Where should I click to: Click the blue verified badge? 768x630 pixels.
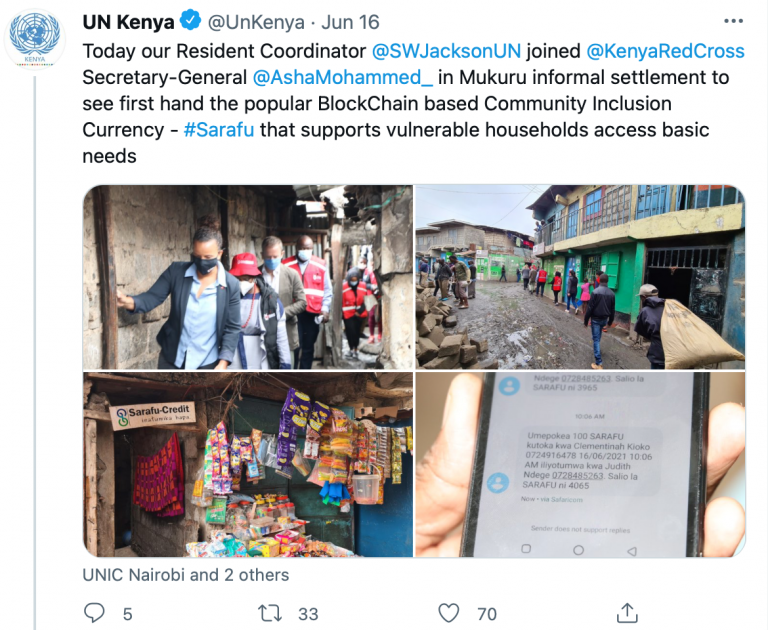[x=190, y=21]
